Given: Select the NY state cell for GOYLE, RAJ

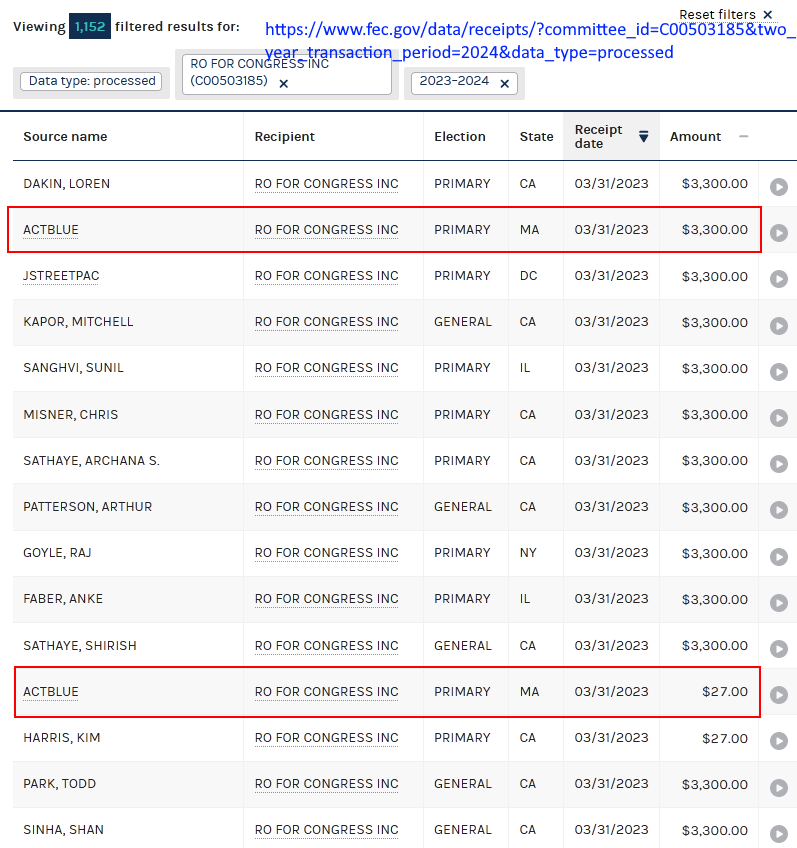Looking at the screenshot, I should coord(528,553).
